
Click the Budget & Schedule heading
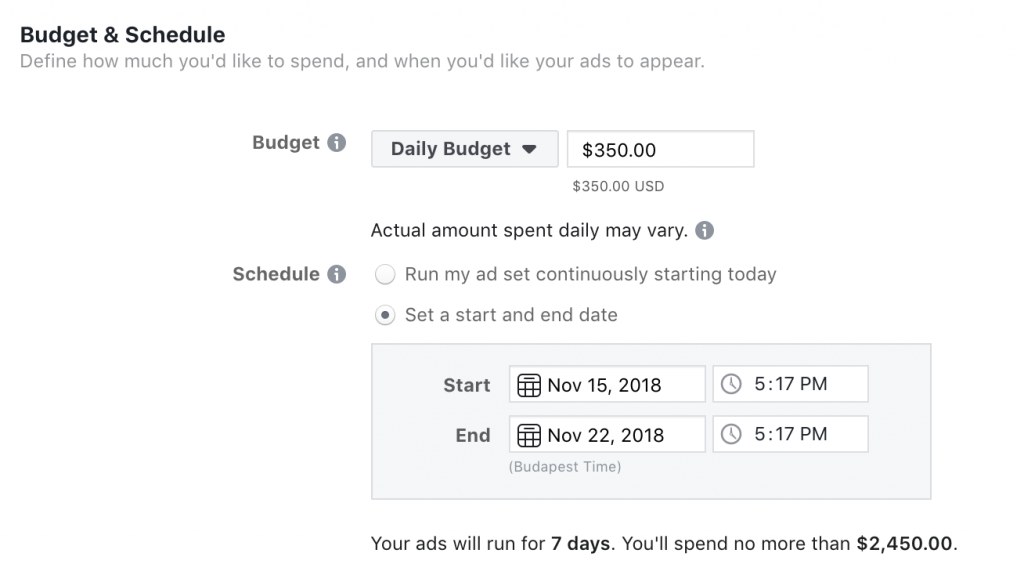[123, 35]
